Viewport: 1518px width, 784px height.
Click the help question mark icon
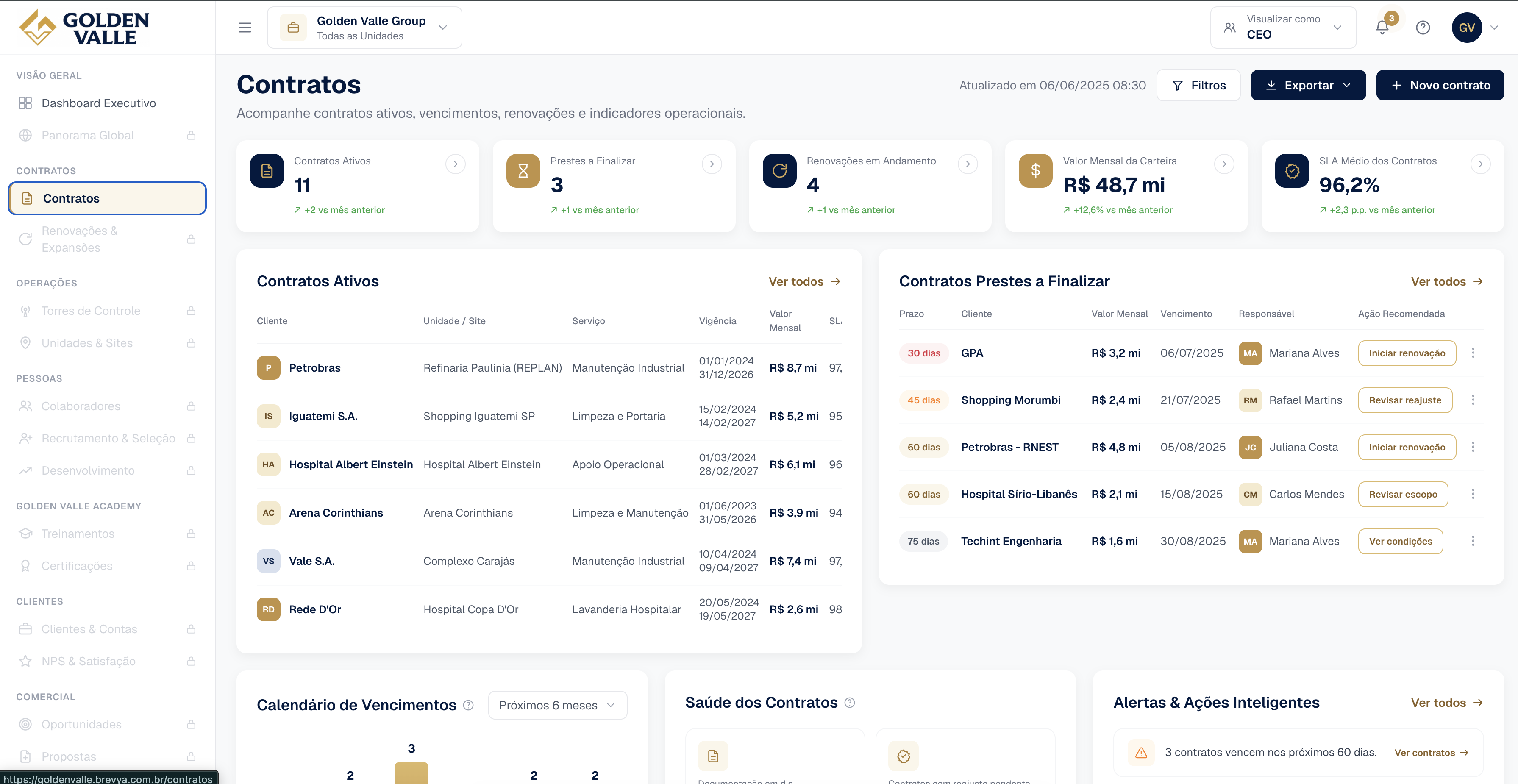(x=1423, y=28)
